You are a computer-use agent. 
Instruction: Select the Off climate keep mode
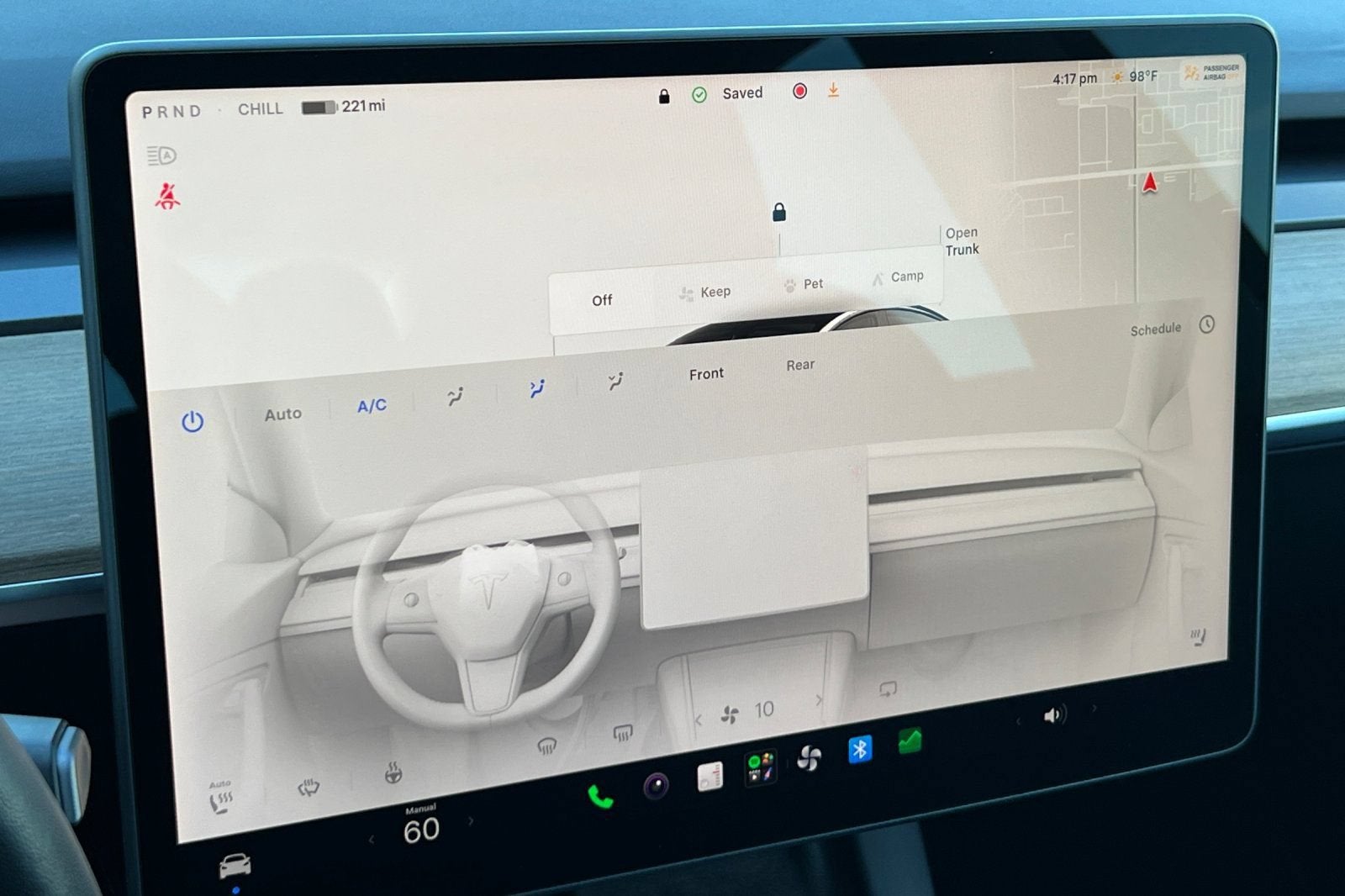[602, 300]
